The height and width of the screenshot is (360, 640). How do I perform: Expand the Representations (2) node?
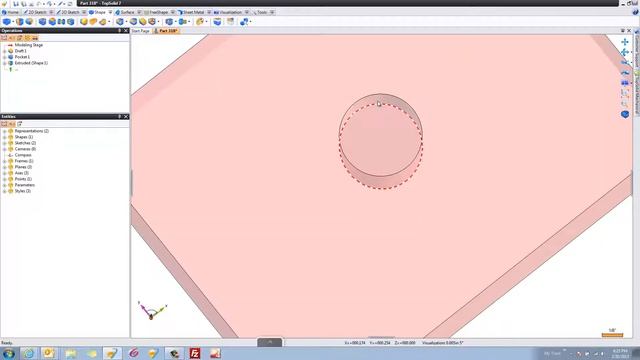tap(4, 131)
